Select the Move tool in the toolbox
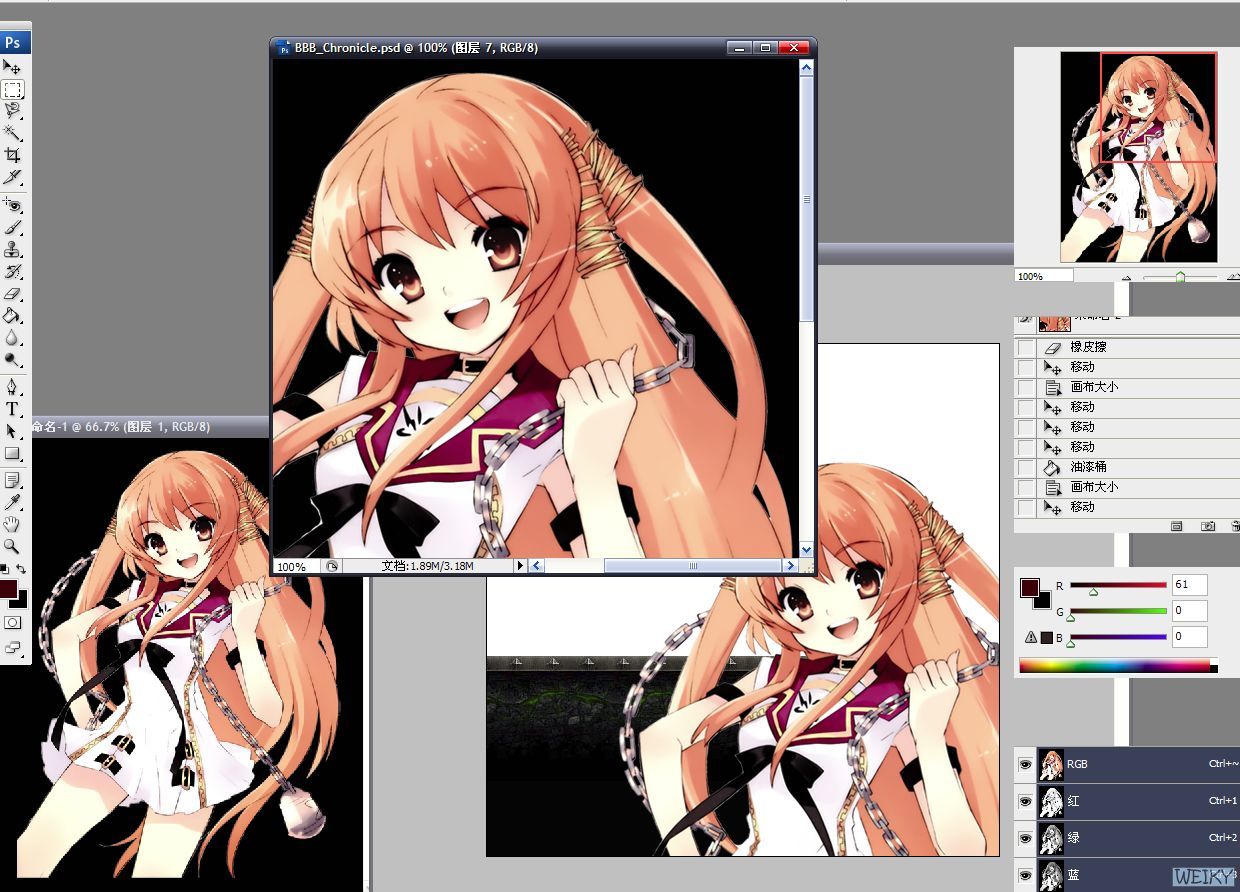1240x892 pixels. (x=13, y=67)
